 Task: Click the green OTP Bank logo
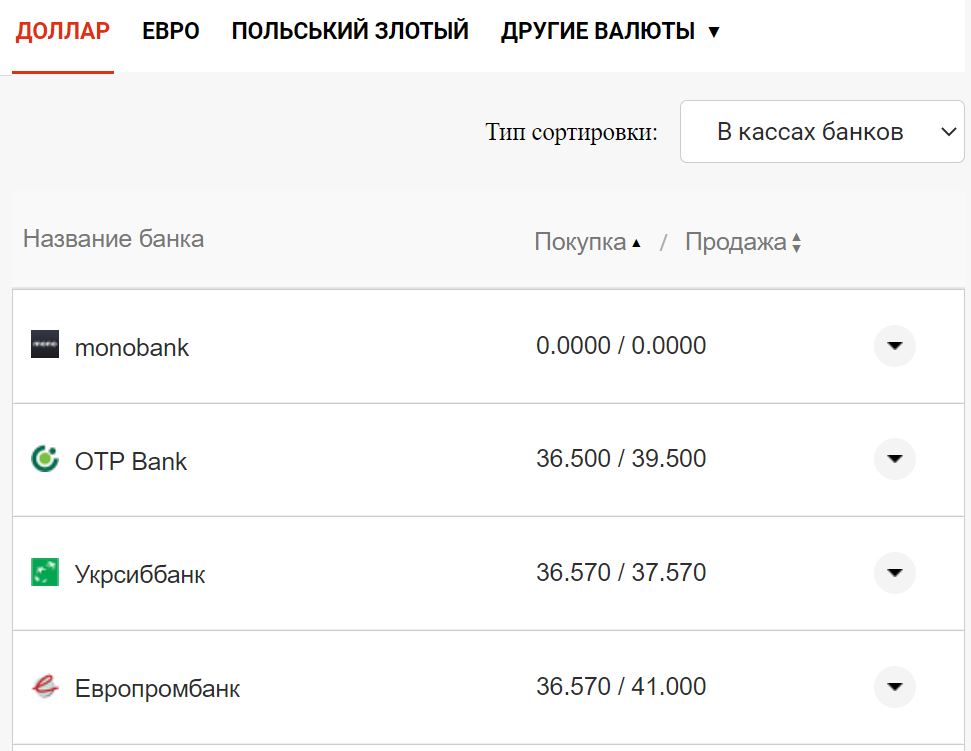(x=46, y=461)
